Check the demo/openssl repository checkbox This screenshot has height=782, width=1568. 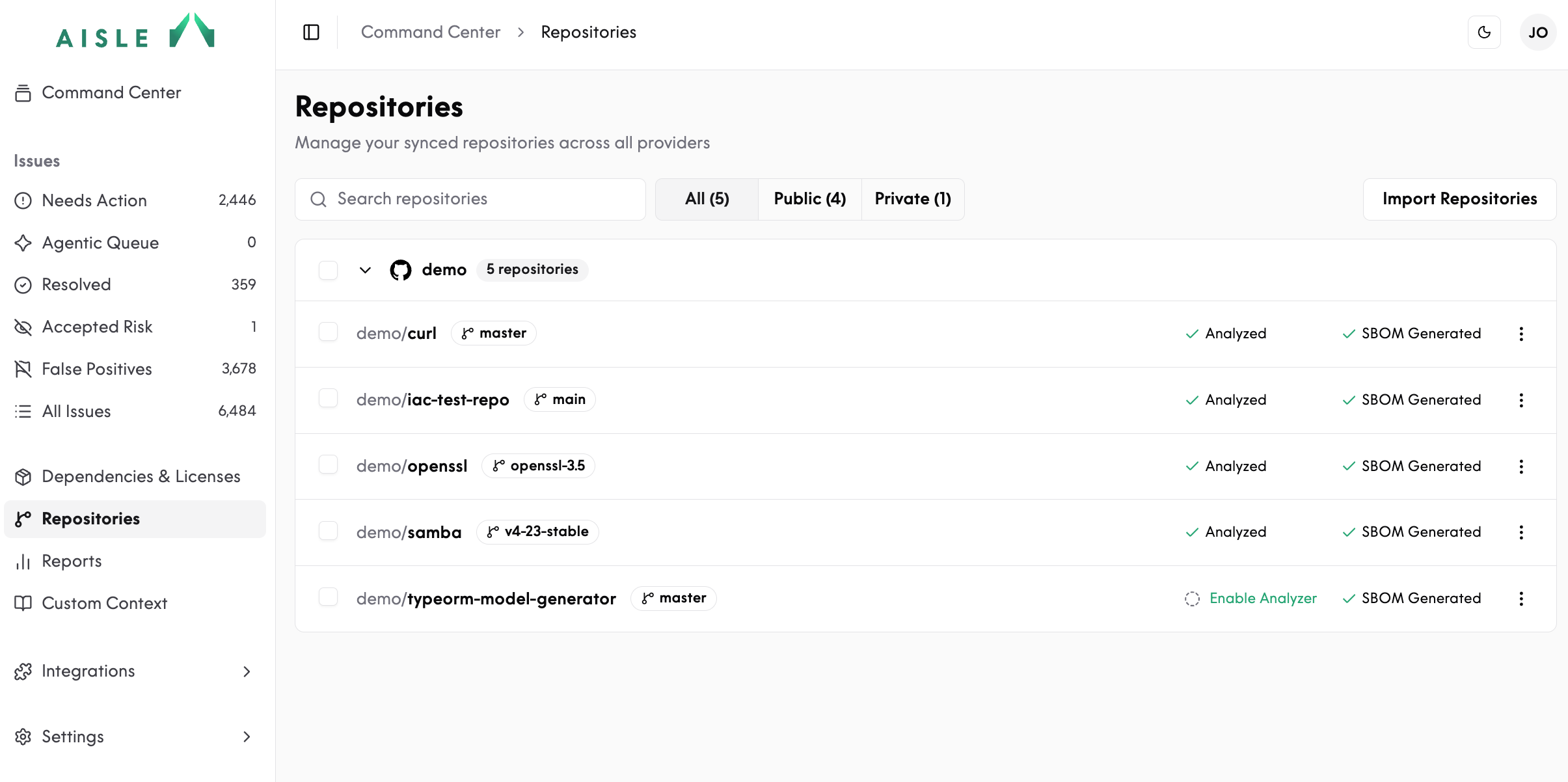(328, 465)
